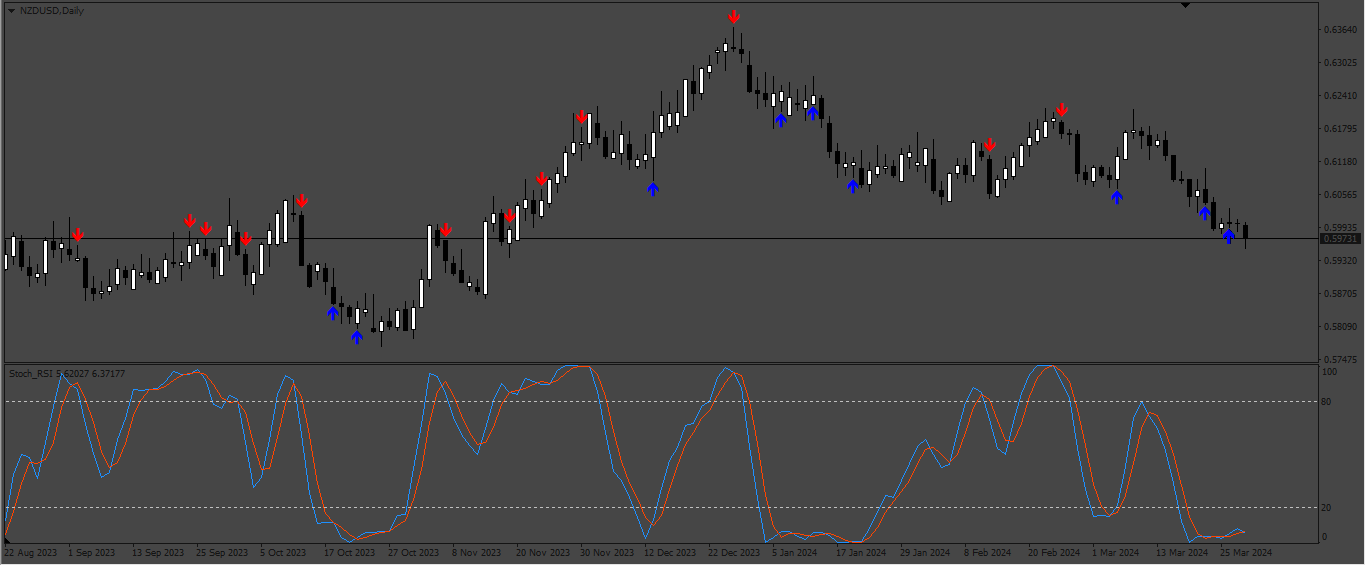Viewport: 1365px width, 566px height.
Task: Click the 30 Nov 2023 date label
Action: [605, 552]
